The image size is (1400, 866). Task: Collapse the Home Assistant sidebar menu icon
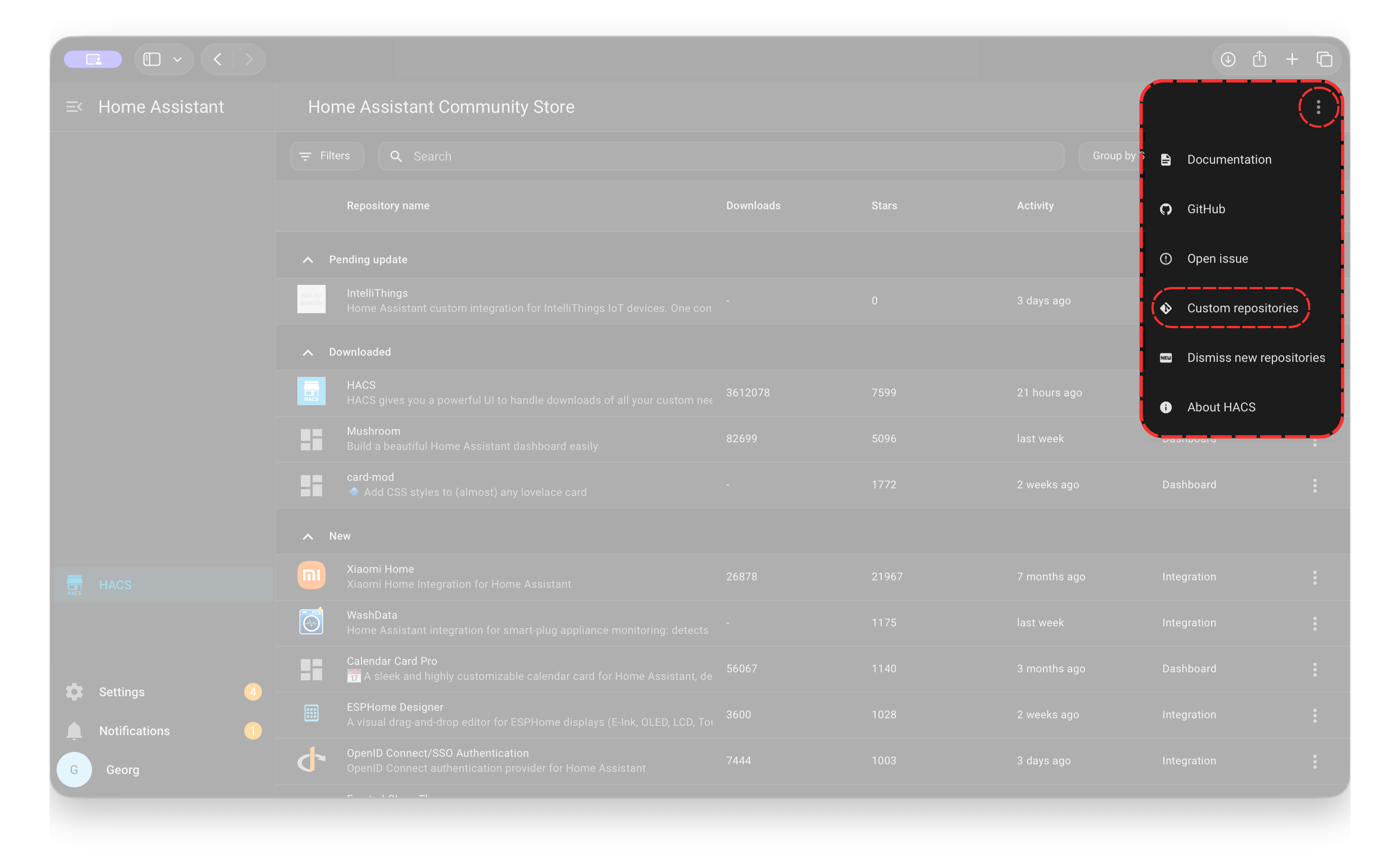[x=74, y=107]
